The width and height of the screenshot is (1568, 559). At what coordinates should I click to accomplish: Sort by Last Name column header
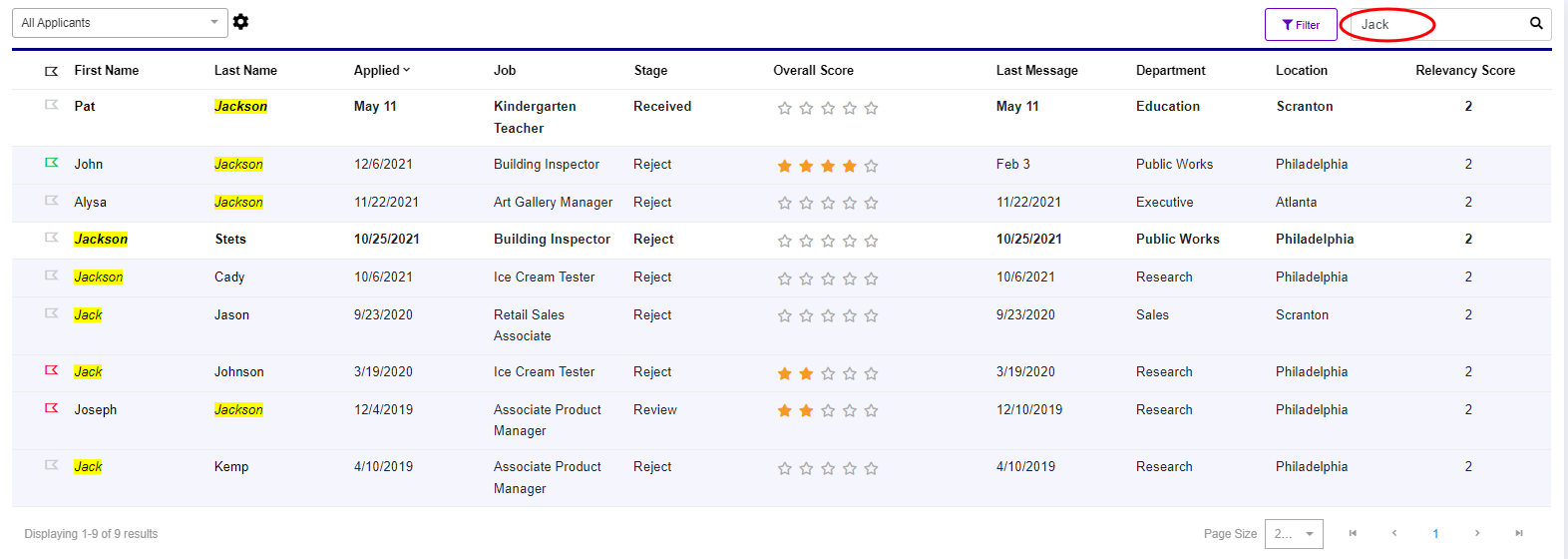pyautogui.click(x=245, y=70)
